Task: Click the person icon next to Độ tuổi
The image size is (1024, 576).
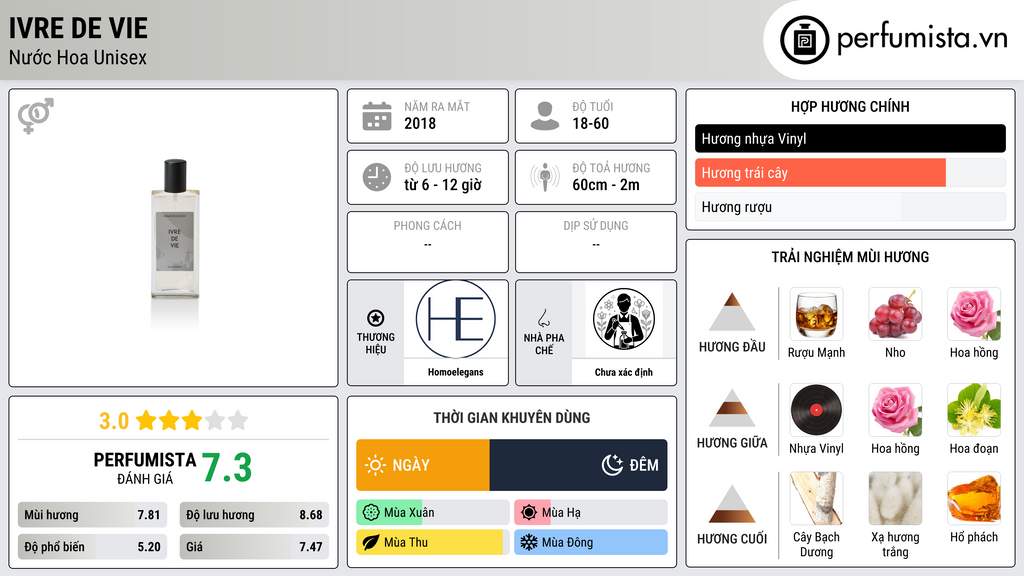Action: 545,116
